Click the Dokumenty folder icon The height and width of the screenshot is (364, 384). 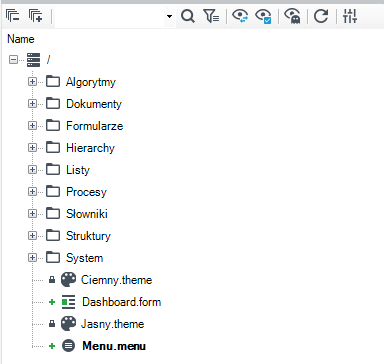click(53, 103)
